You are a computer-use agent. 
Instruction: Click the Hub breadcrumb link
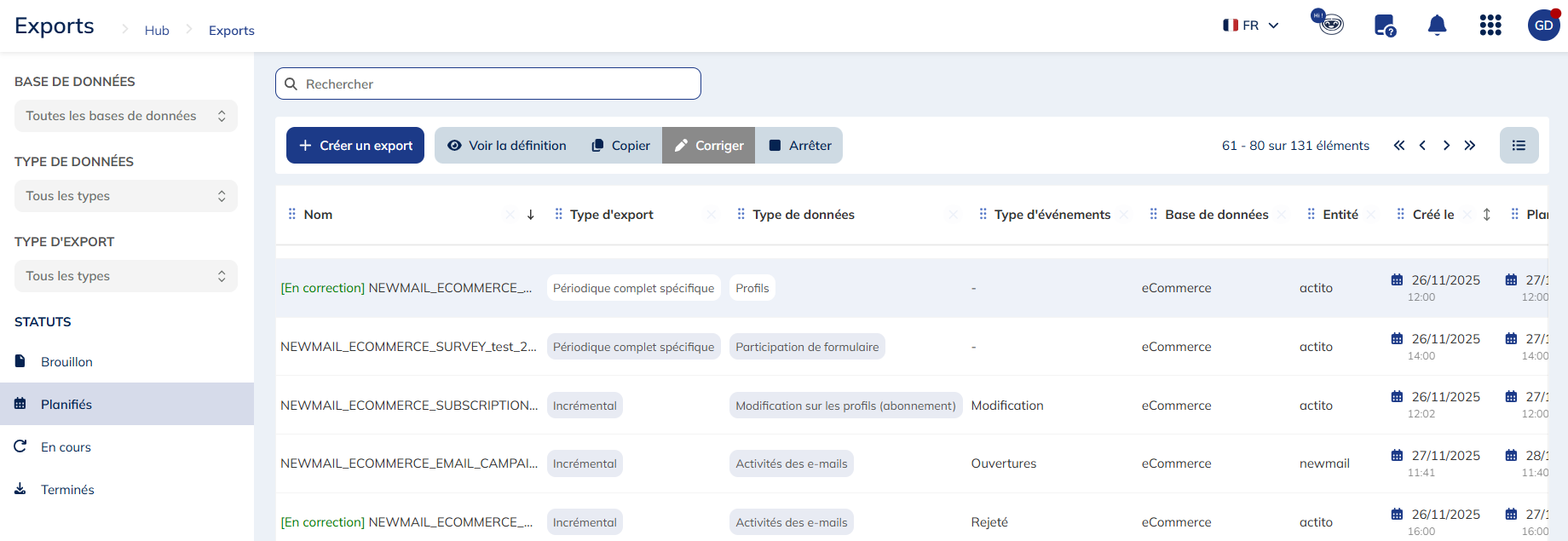pyautogui.click(x=157, y=31)
